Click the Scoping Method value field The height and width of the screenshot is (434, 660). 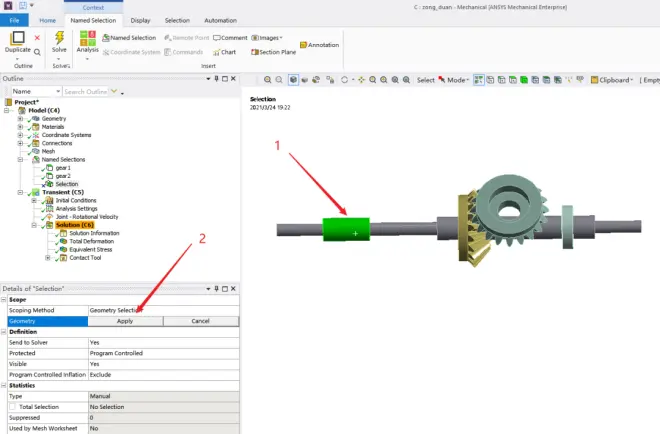[x=163, y=310]
